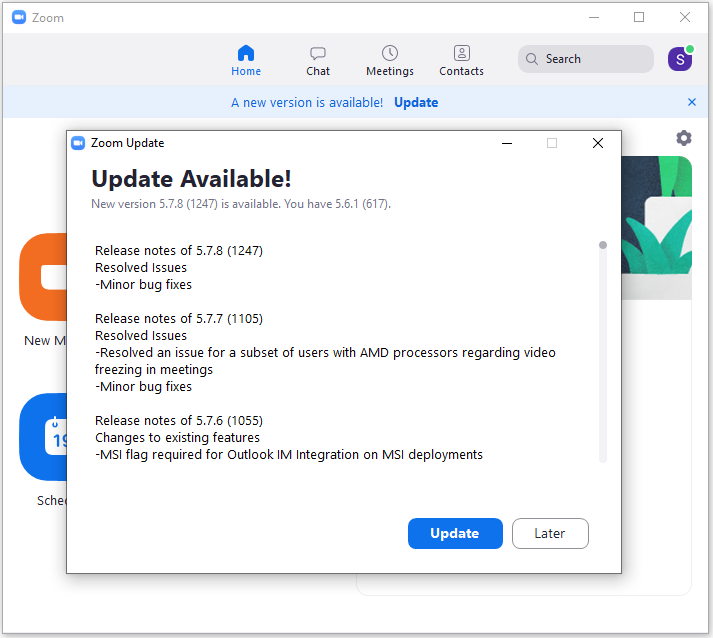The height and width of the screenshot is (638, 713).
Task: Click the blue Schedule calendar icon
Action: coord(43,437)
